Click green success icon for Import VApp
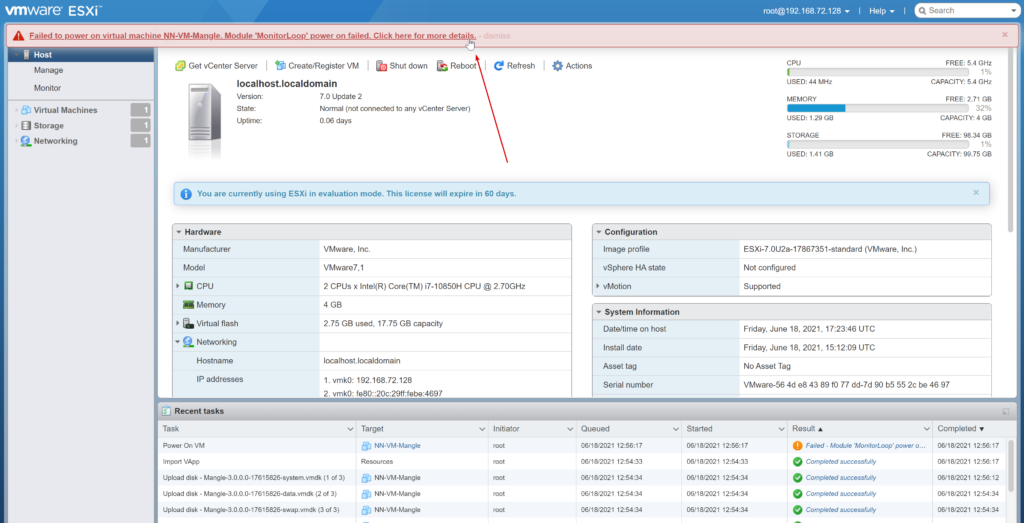The height and width of the screenshot is (523, 1024). click(x=797, y=462)
